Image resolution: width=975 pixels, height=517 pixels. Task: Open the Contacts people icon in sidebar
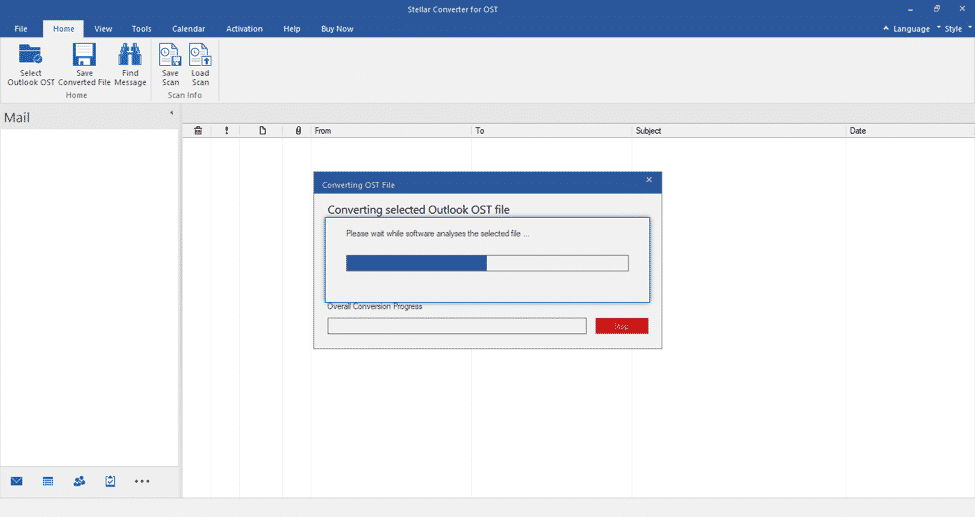[x=79, y=481]
